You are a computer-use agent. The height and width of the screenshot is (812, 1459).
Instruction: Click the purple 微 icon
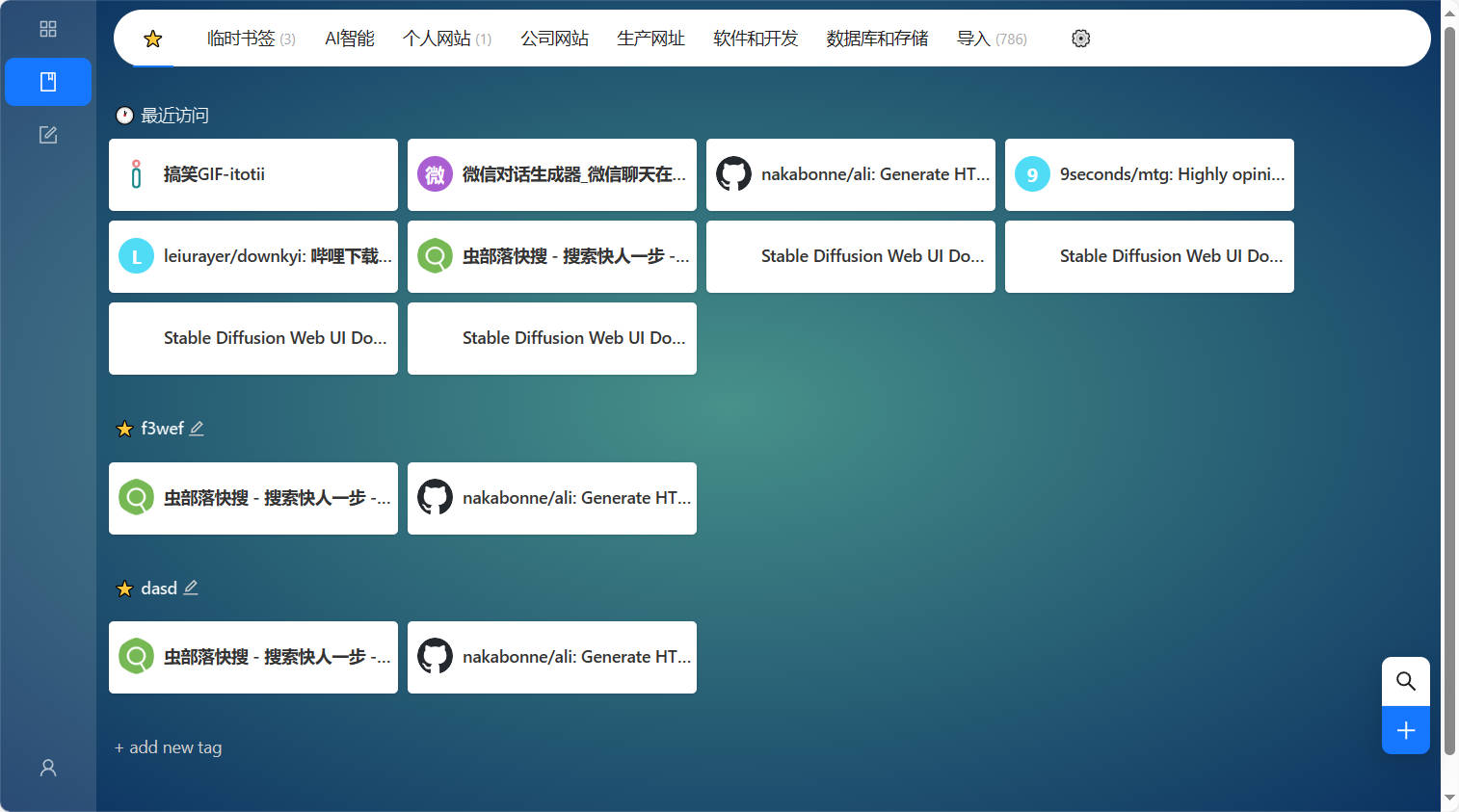pyautogui.click(x=435, y=174)
